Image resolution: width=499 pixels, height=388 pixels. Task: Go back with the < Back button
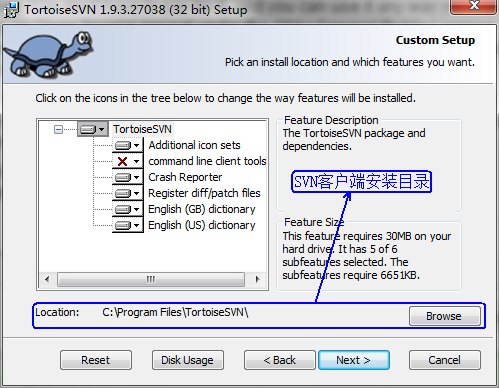point(280,360)
